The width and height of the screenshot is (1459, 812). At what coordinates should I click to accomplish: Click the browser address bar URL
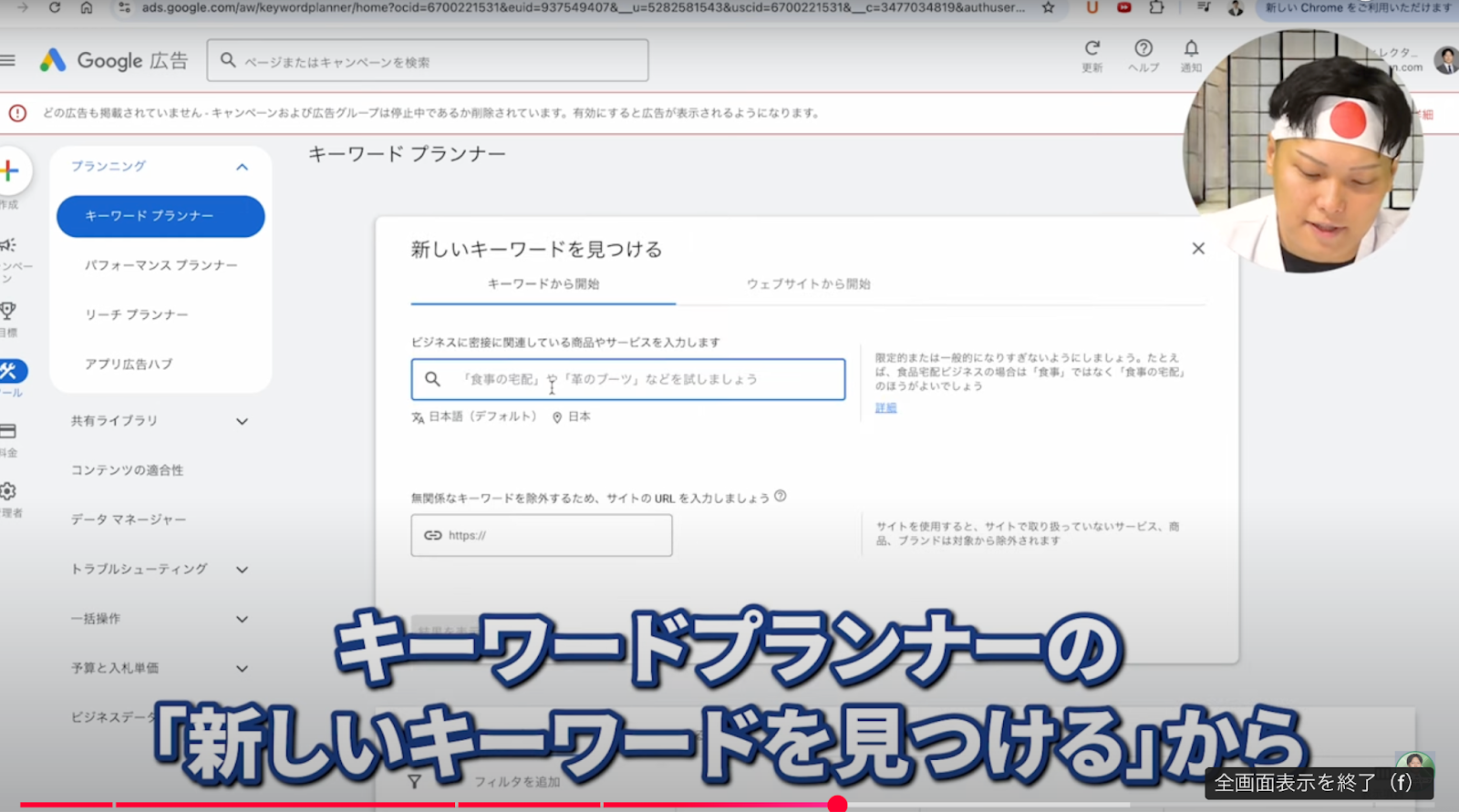click(x=583, y=7)
